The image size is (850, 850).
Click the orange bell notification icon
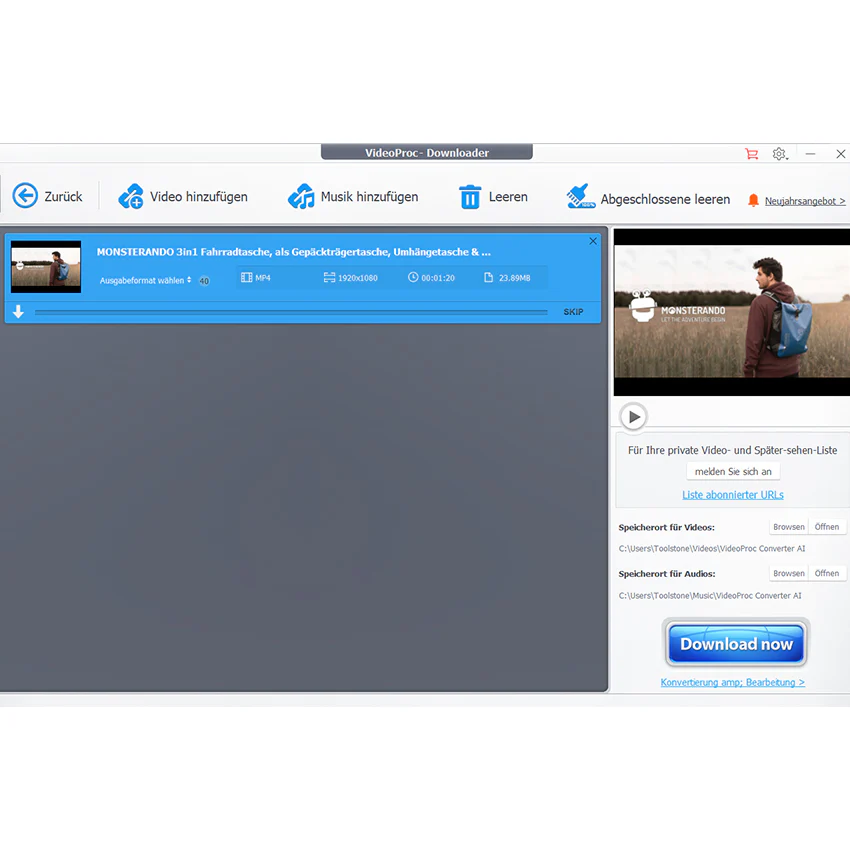pyautogui.click(x=753, y=201)
